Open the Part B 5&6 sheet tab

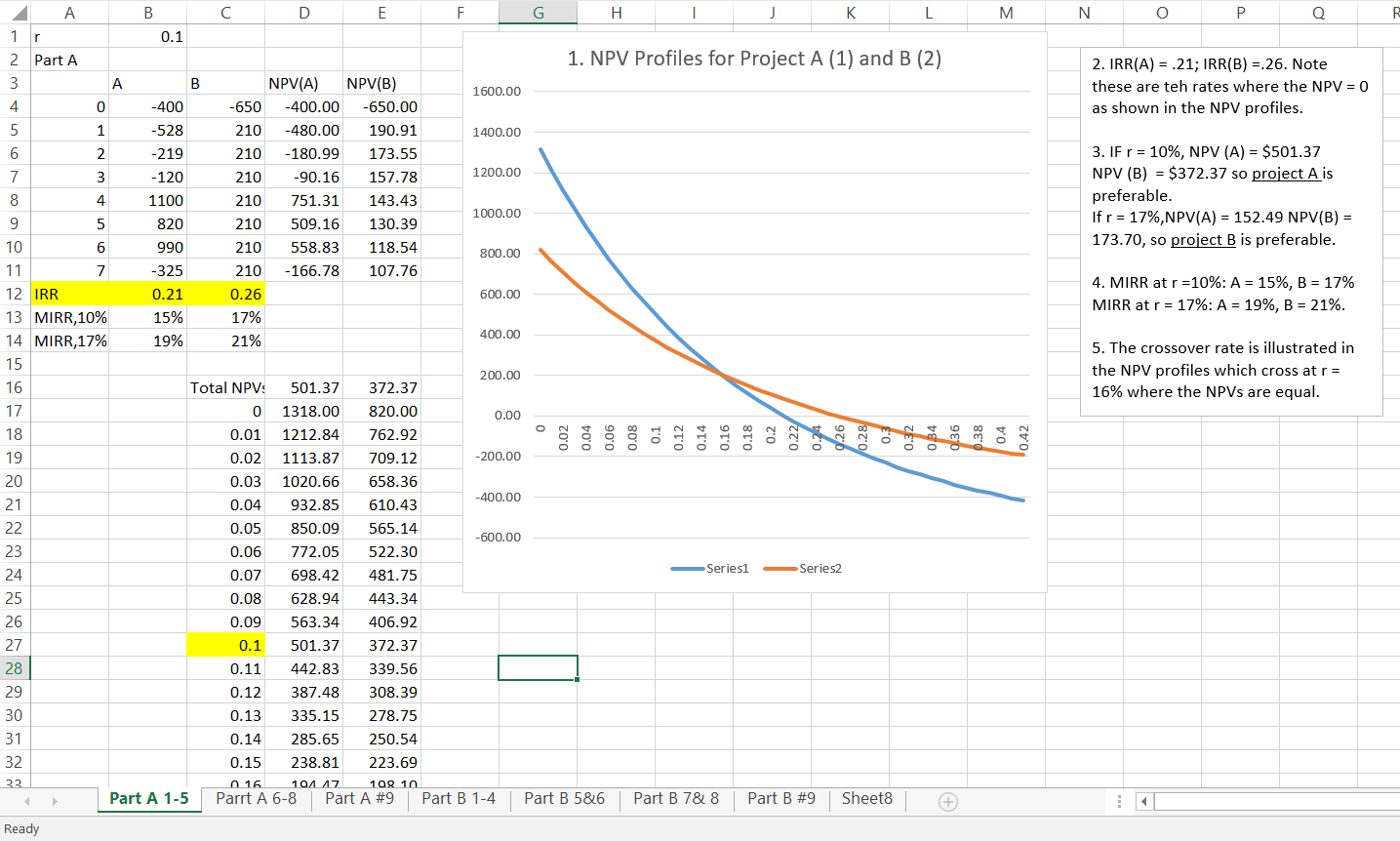(x=564, y=799)
